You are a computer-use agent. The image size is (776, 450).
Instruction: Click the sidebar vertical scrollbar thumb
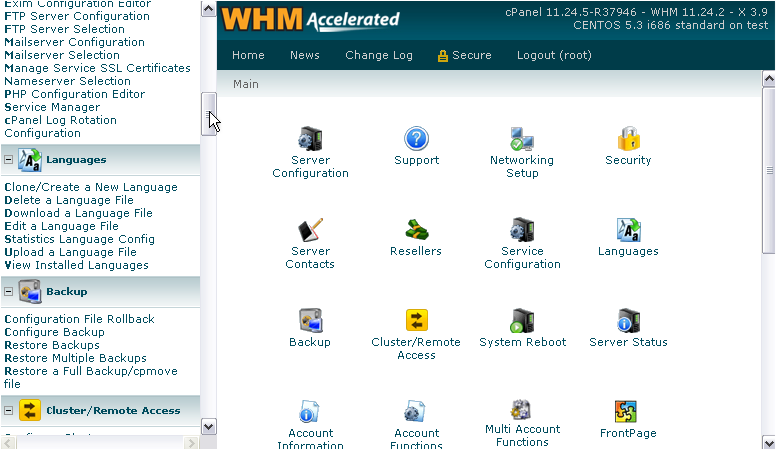click(209, 114)
